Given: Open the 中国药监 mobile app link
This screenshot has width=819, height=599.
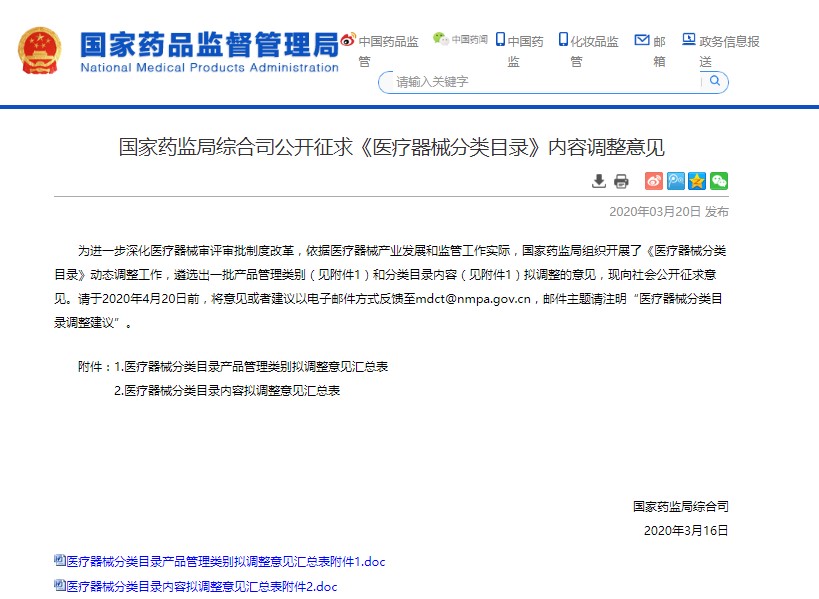Looking at the screenshot, I should (x=523, y=50).
